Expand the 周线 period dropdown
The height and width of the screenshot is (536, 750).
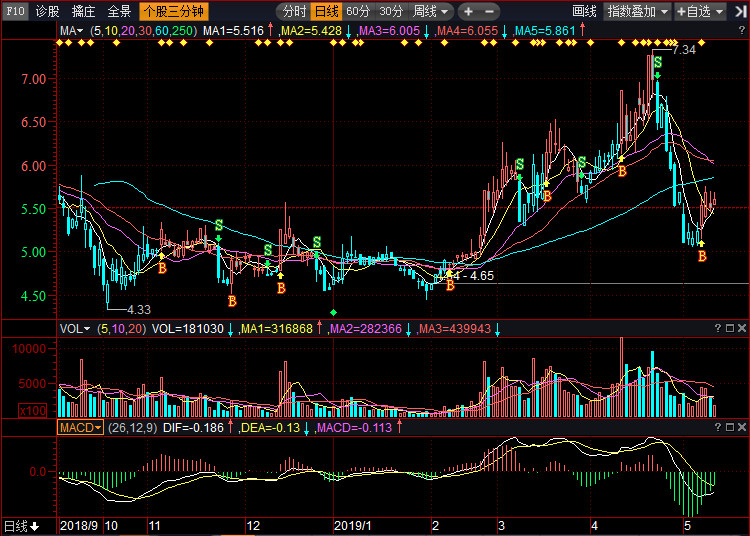point(431,12)
